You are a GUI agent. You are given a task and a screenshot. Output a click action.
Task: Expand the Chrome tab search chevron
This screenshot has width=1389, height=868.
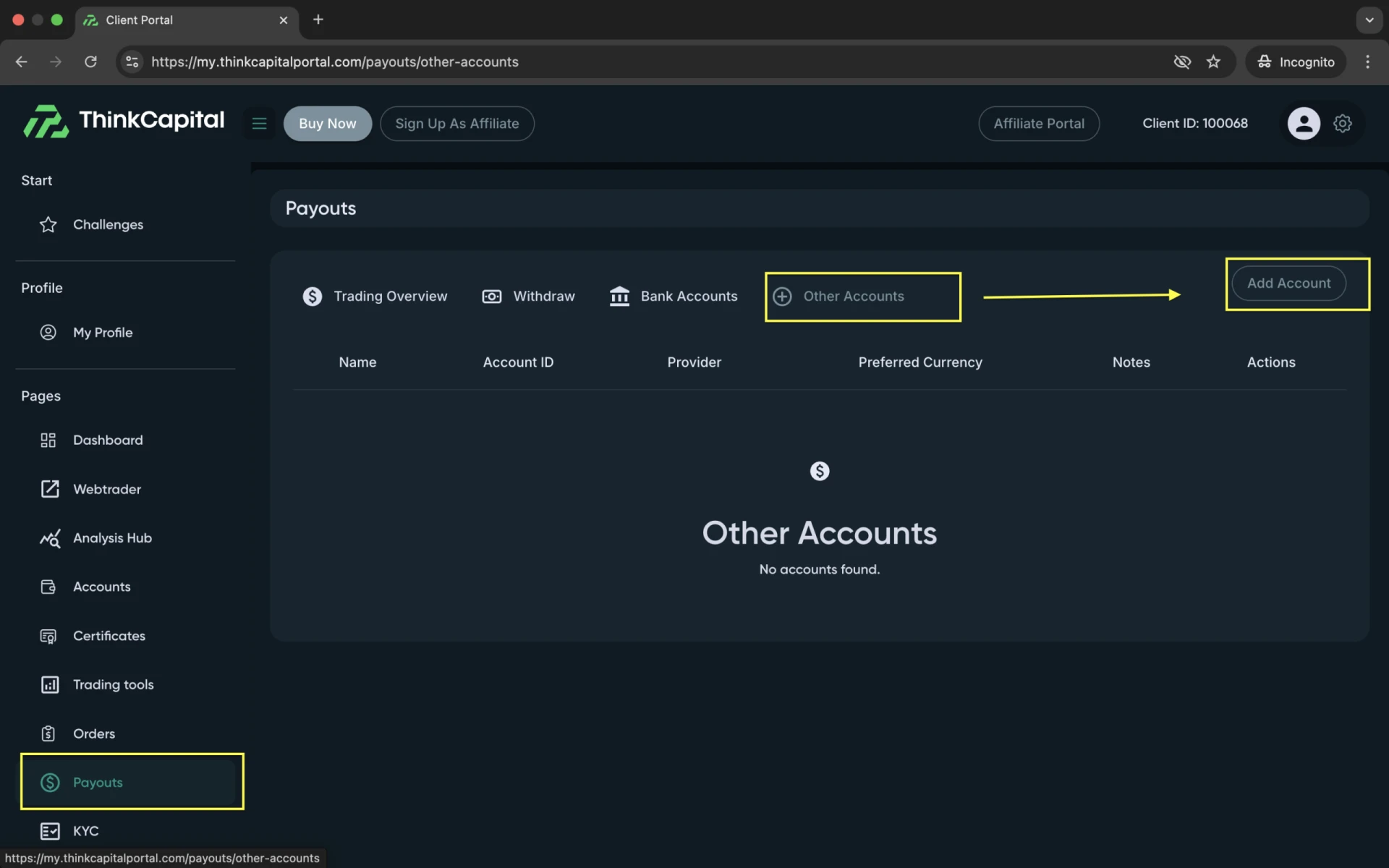(1369, 20)
